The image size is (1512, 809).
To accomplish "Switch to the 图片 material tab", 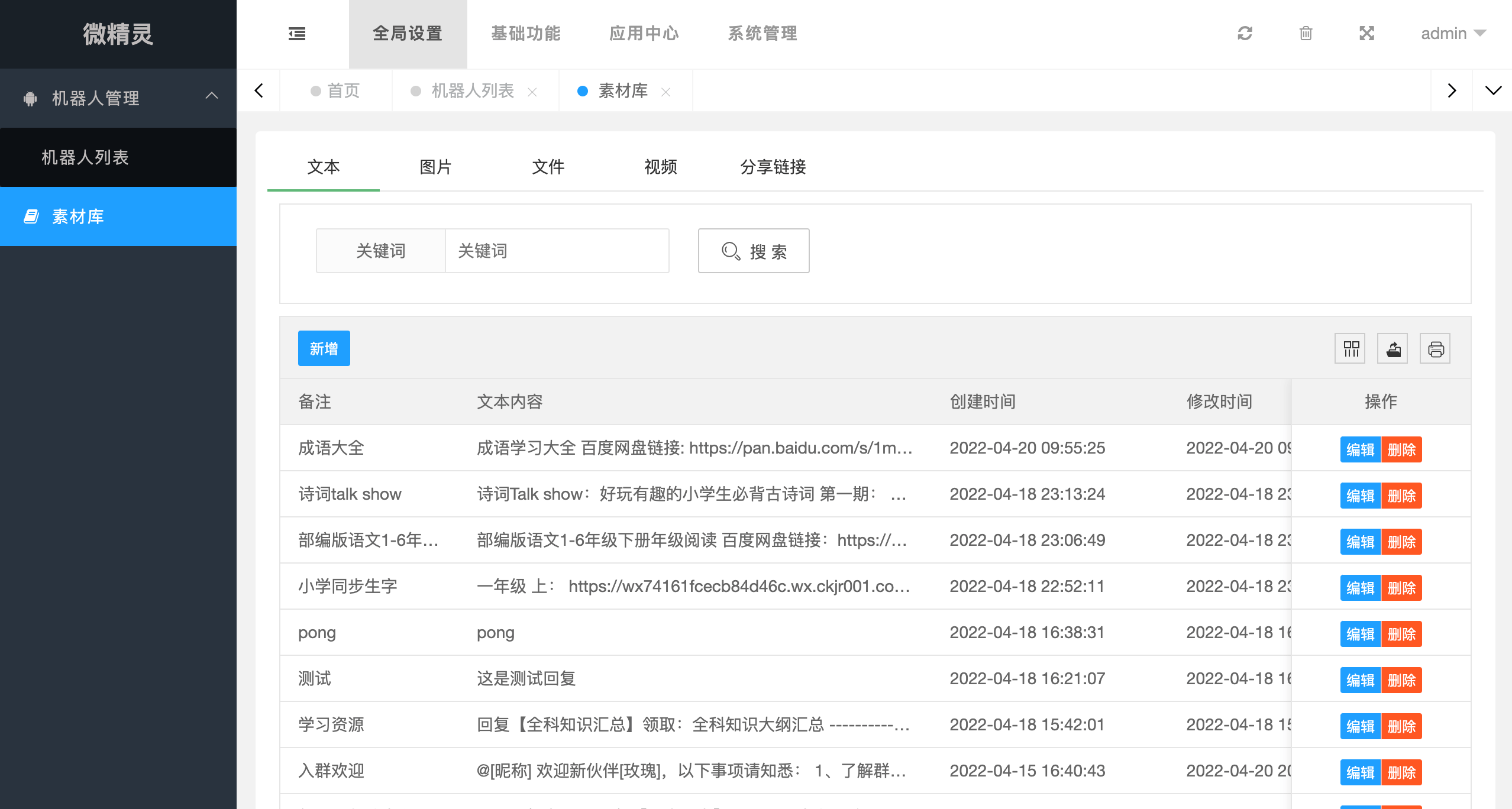I will click(435, 167).
